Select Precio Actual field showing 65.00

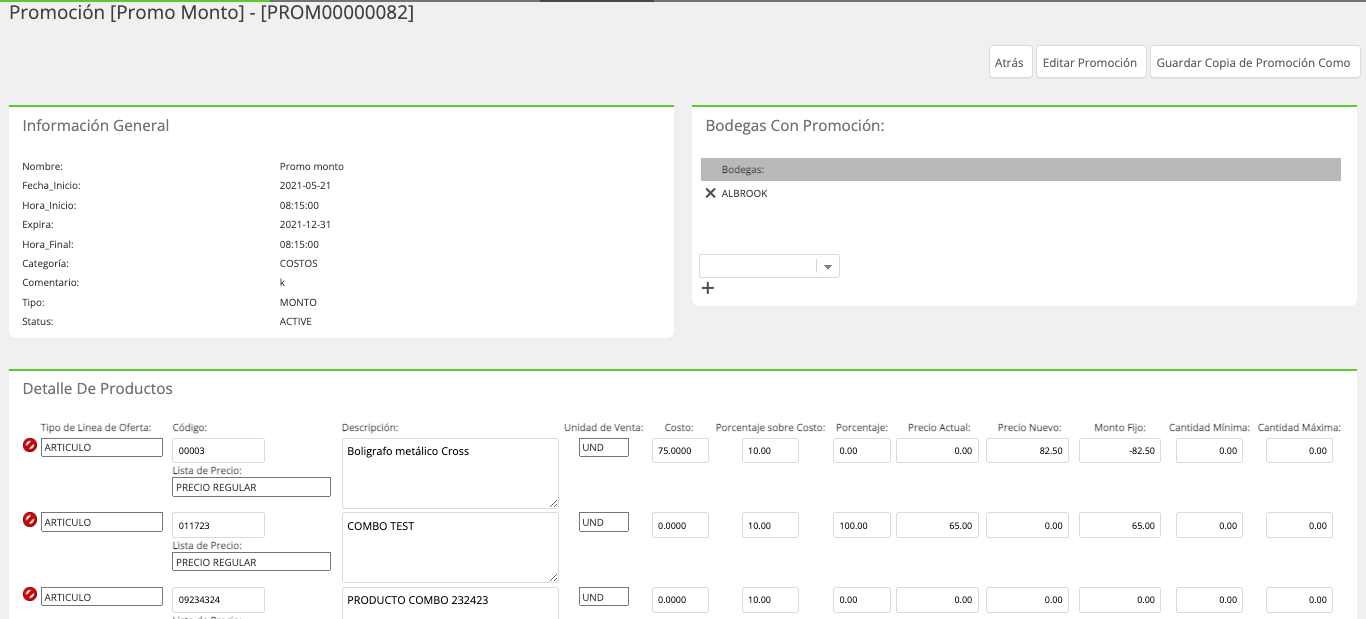pyautogui.click(x=937, y=525)
